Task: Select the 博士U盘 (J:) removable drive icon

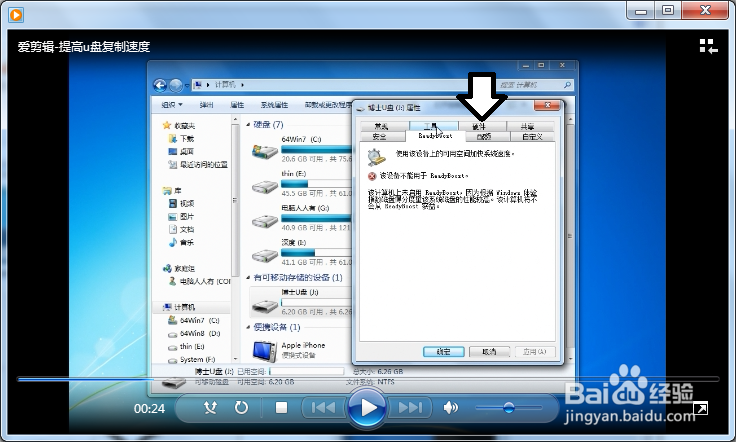Action: tap(265, 306)
